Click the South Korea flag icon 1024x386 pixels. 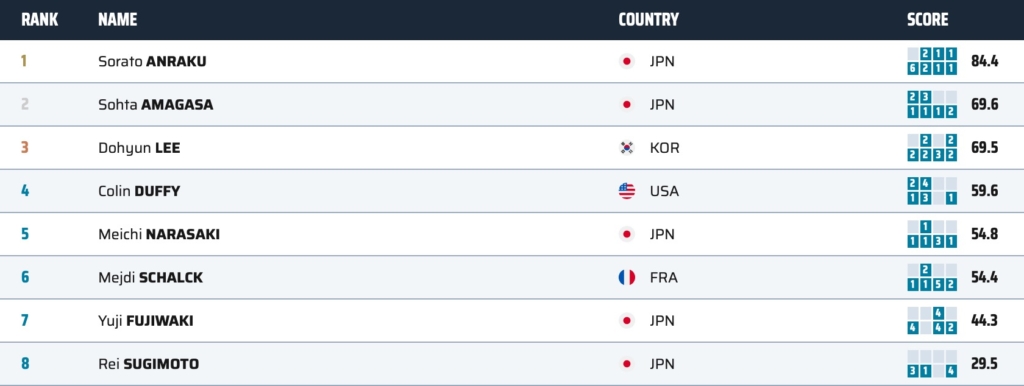tap(626, 148)
